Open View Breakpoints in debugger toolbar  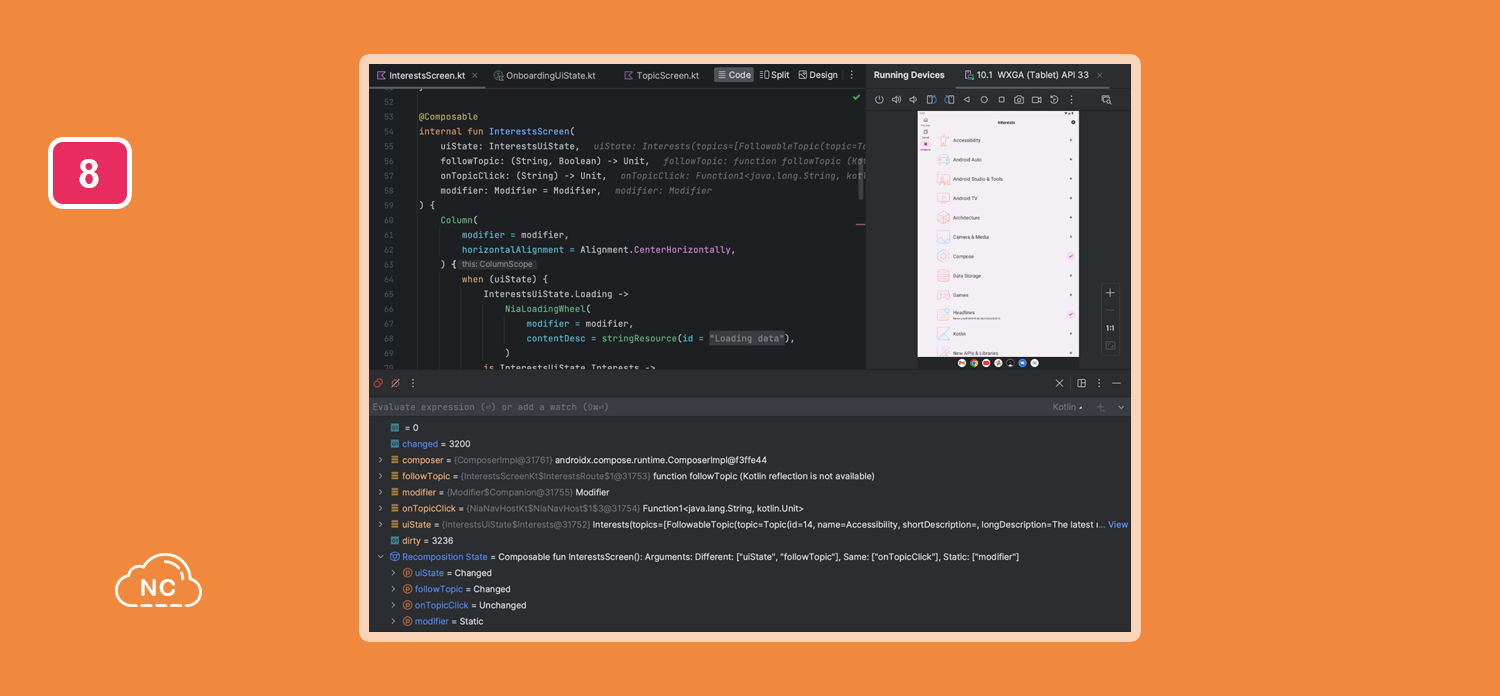click(x=379, y=383)
